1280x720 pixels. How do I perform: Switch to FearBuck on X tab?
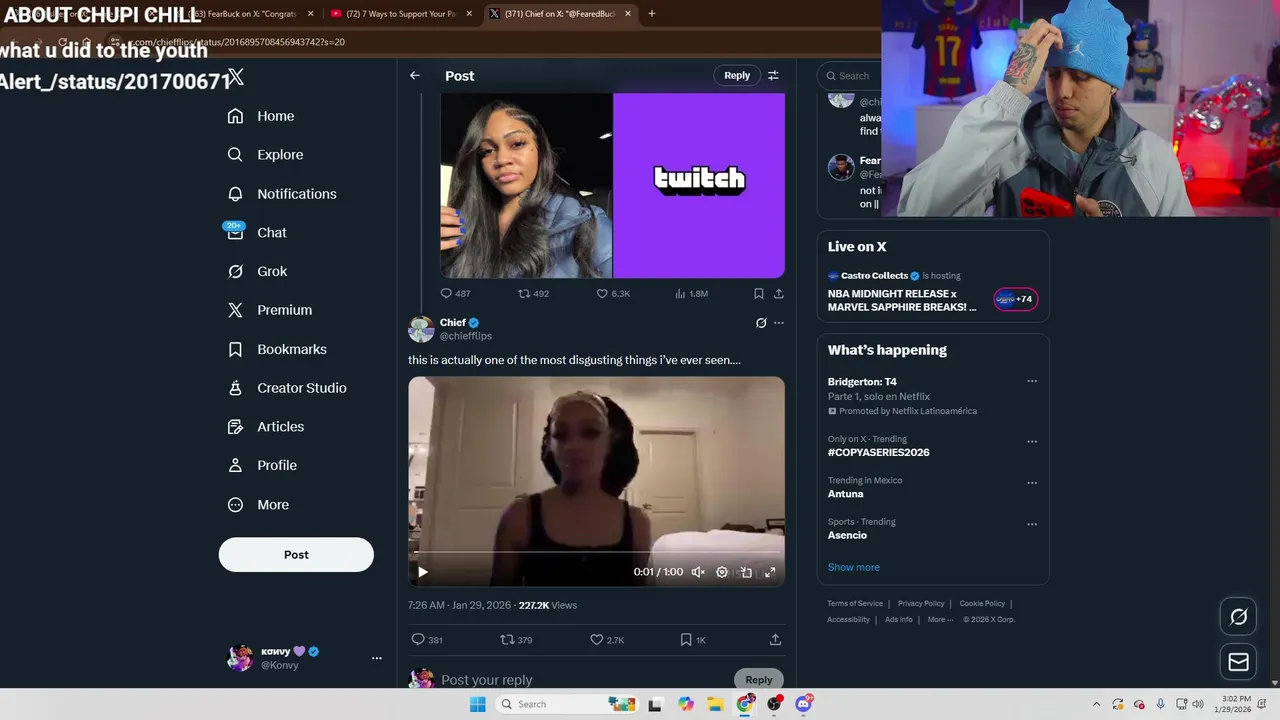tap(250, 14)
